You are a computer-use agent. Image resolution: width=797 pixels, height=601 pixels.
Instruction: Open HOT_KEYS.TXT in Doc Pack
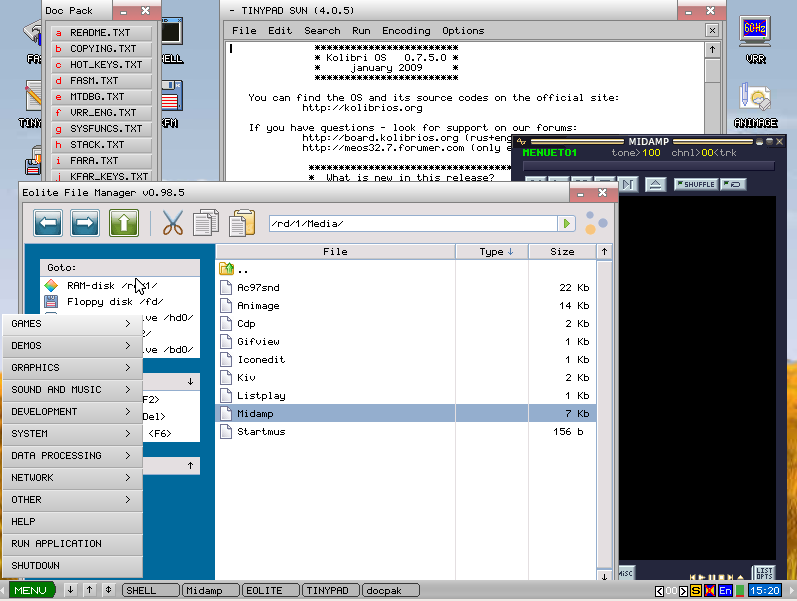(x=102, y=65)
